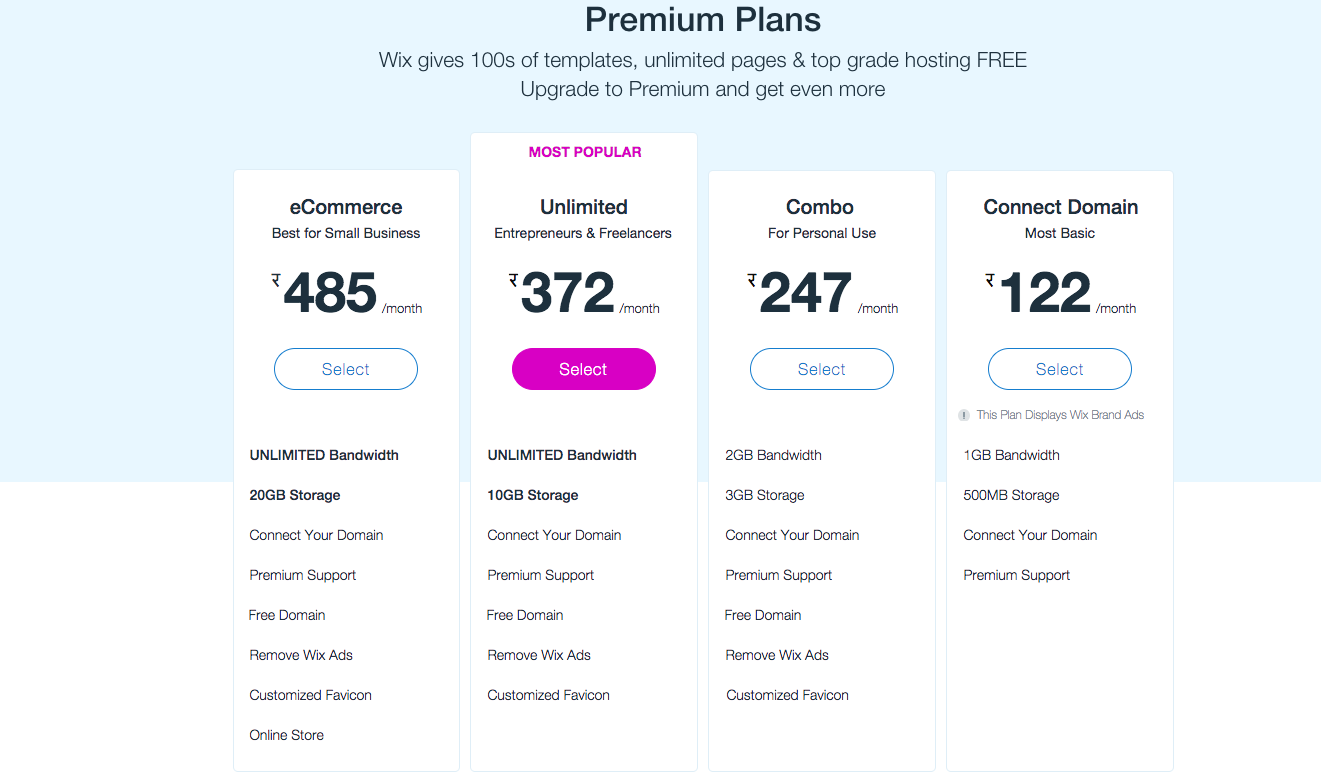Click 500MB Storage in Connect Domain plan
Viewport: 1321px width, 784px height.
1011,495
